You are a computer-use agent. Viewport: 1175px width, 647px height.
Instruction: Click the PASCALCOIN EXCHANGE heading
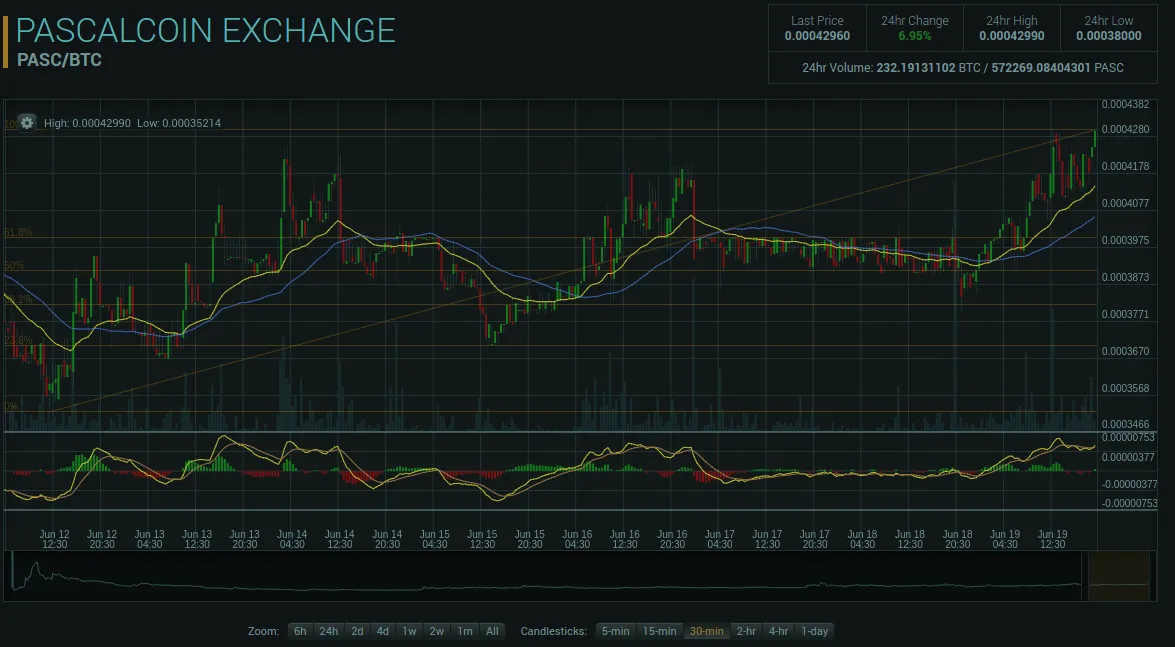pyautogui.click(x=205, y=31)
